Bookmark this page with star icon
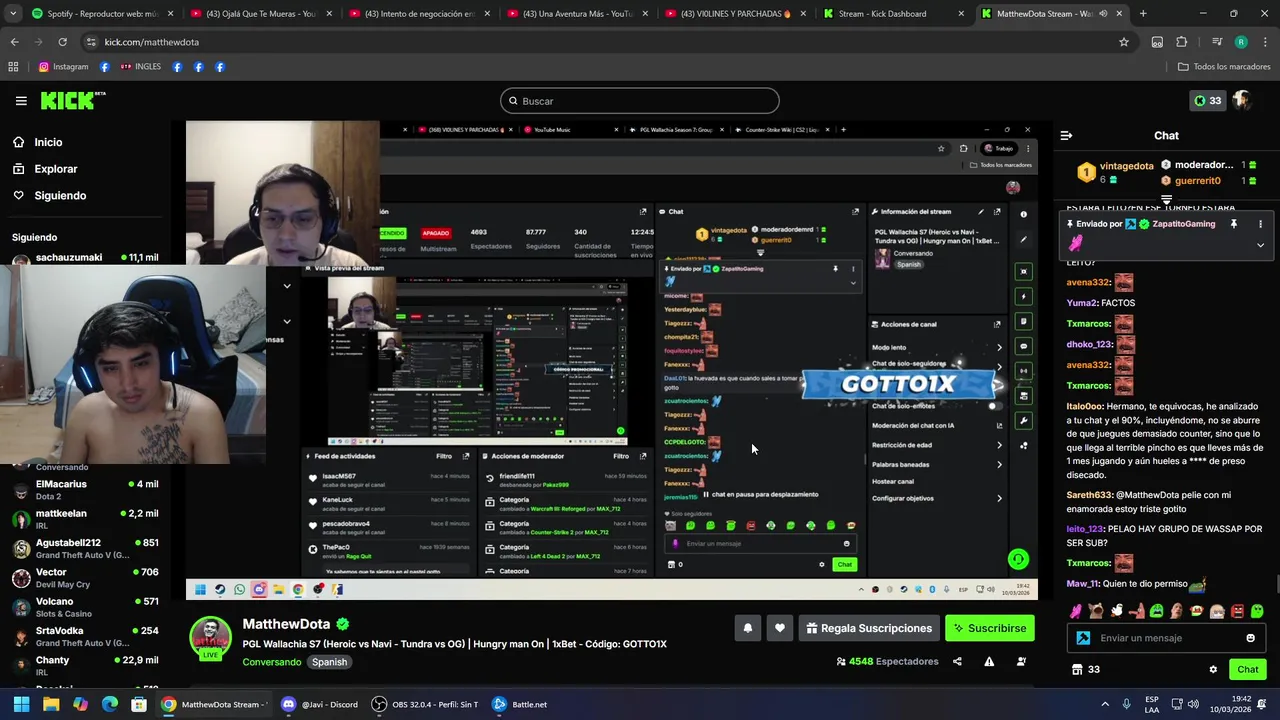Image resolution: width=1280 pixels, height=720 pixels. click(1124, 42)
